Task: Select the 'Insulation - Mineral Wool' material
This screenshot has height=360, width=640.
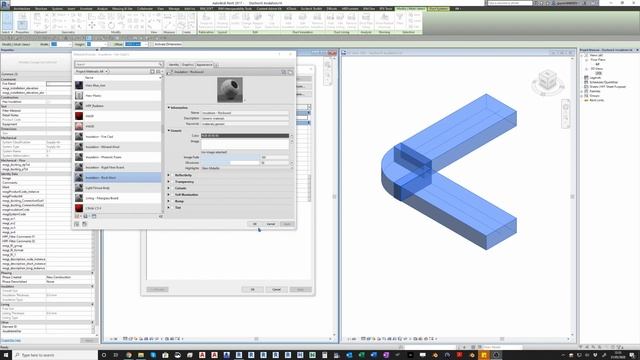Action: 118,147
